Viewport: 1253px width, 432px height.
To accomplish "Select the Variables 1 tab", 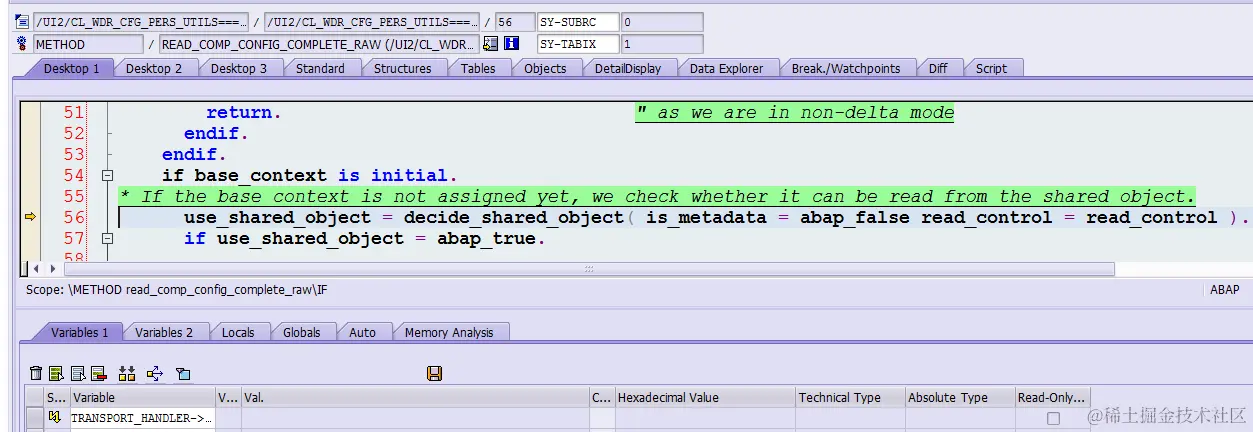I will point(80,332).
